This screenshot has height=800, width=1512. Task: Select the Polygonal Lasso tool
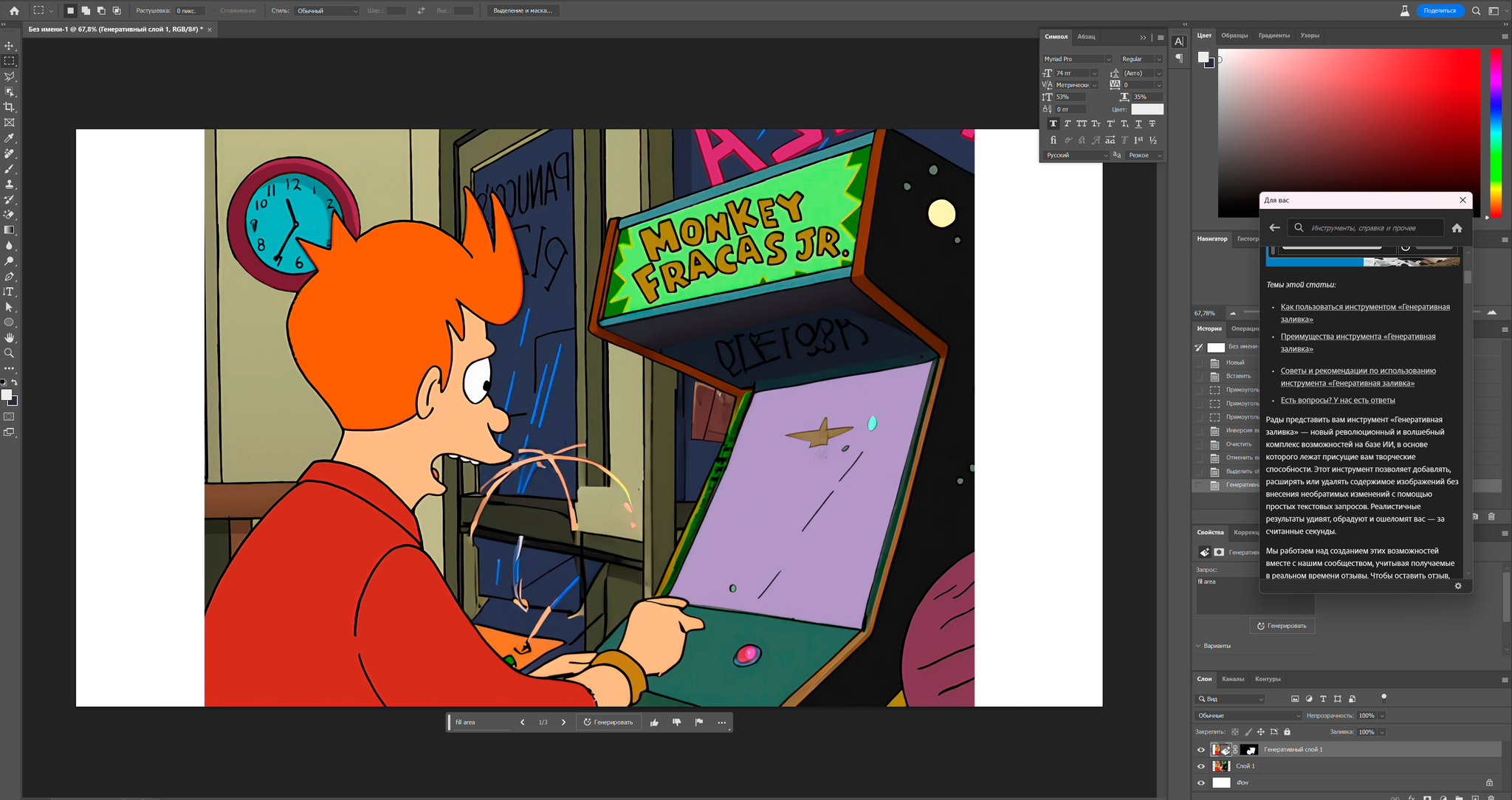[x=10, y=77]
